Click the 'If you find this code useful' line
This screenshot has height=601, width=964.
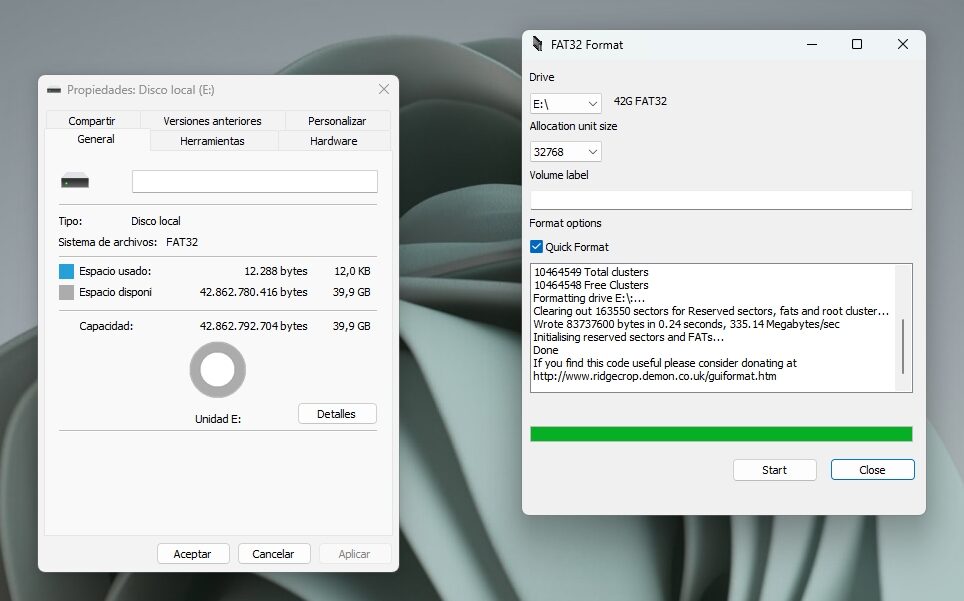click(x=665, y=363)
